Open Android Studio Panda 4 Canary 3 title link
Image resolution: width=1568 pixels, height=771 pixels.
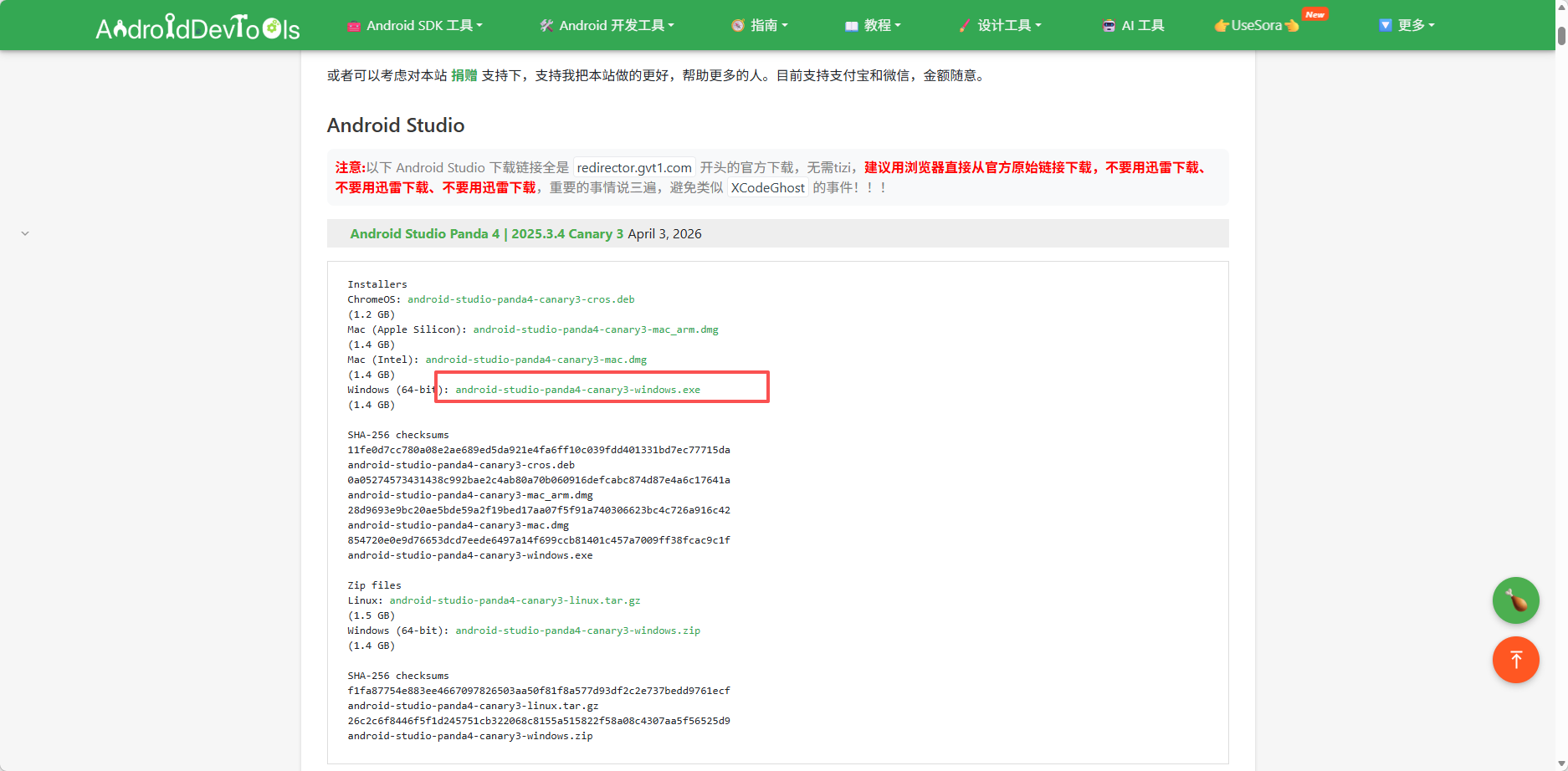(487, 234)
